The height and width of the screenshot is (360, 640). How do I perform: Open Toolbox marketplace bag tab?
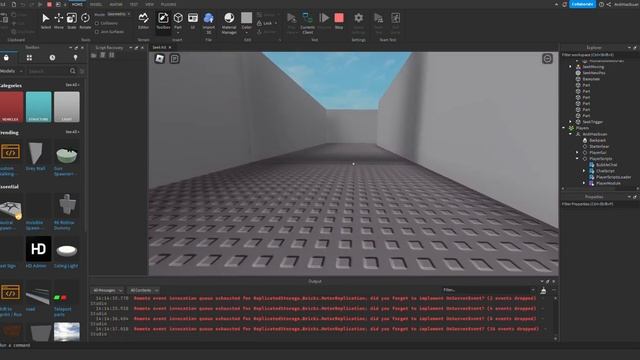pyautogui.click(x=6, y=58)
